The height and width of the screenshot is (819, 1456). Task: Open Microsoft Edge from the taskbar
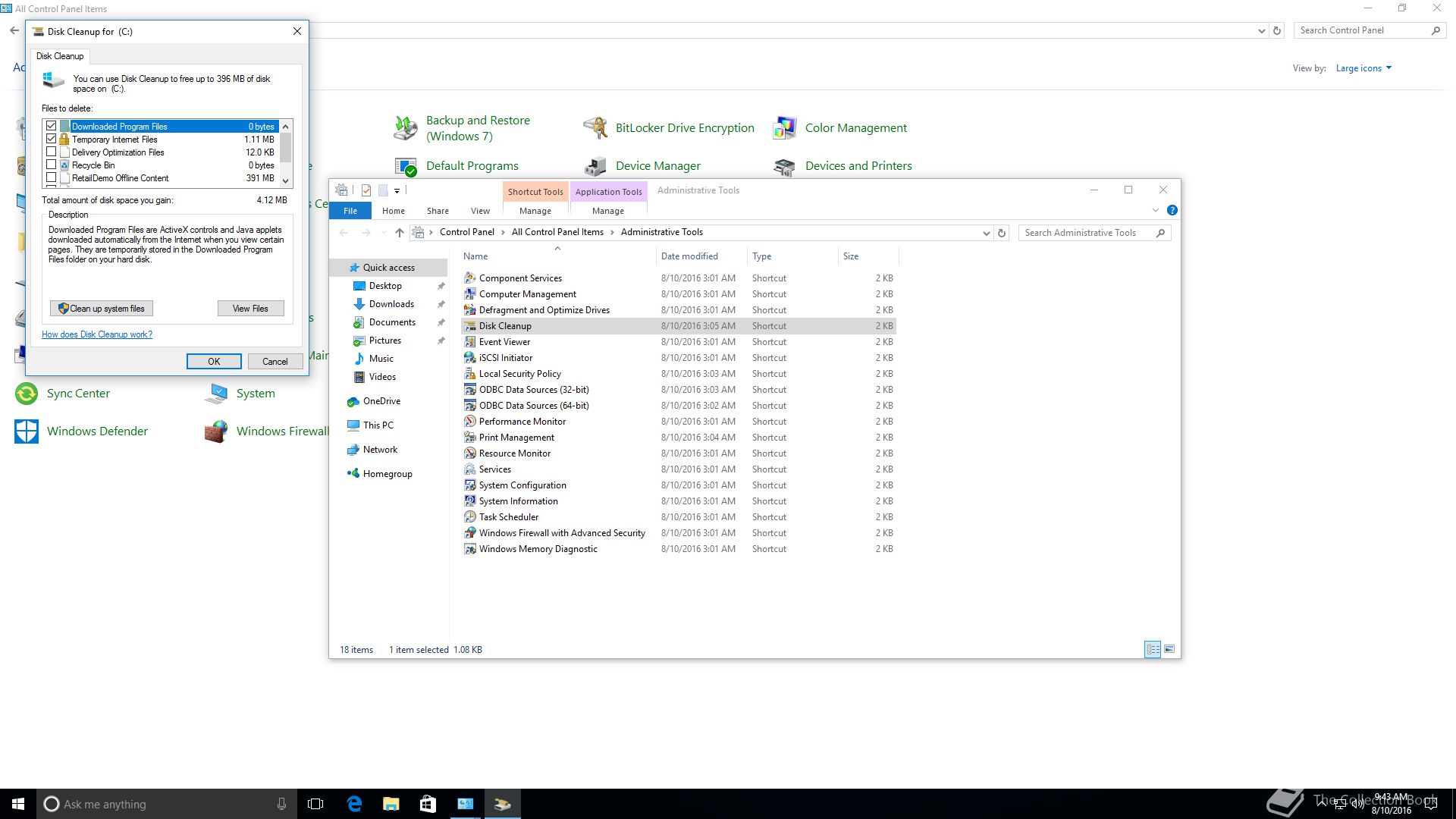pos(354,804)
